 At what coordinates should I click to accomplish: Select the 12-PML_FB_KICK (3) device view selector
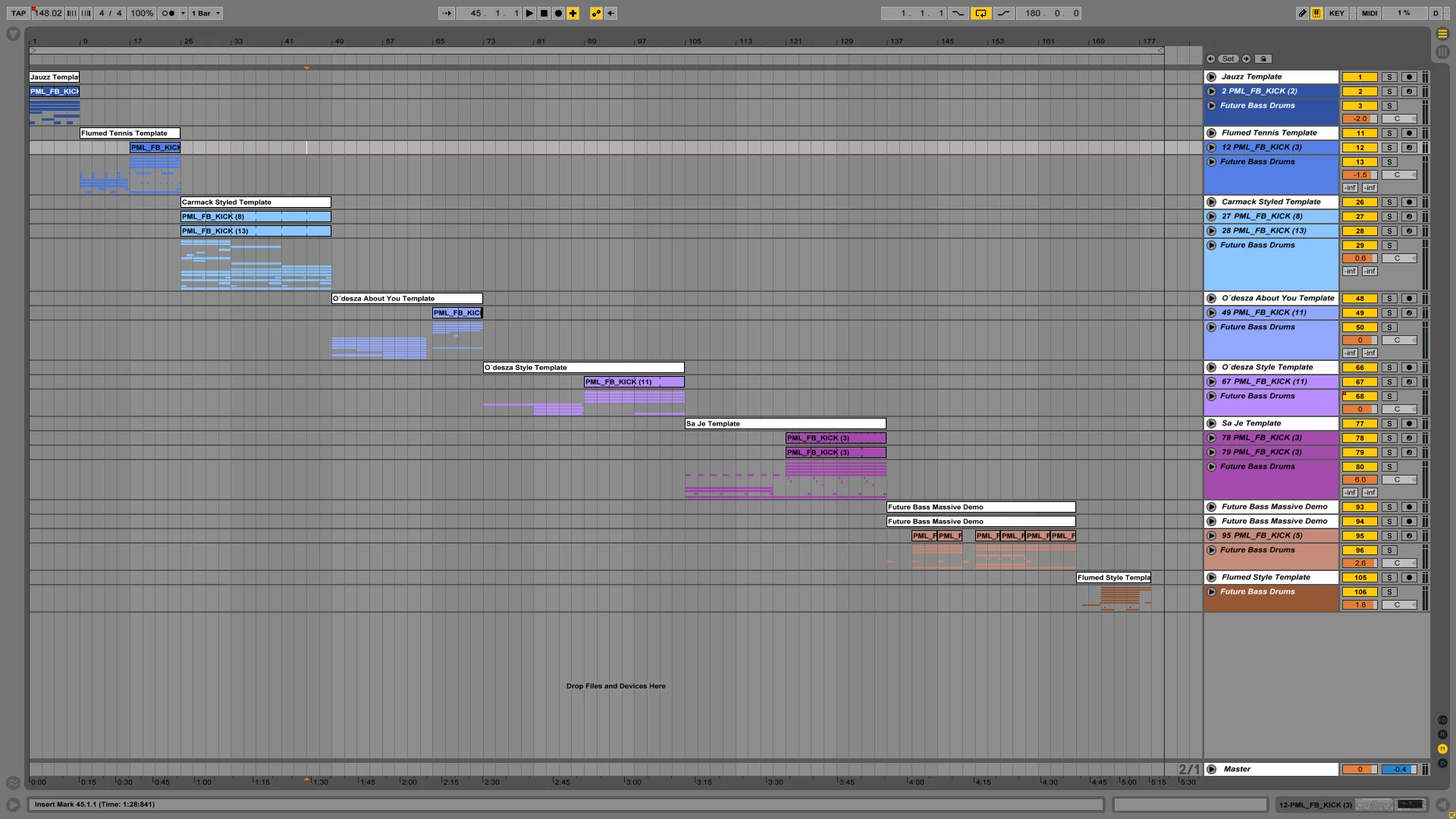coord(1351,805)
